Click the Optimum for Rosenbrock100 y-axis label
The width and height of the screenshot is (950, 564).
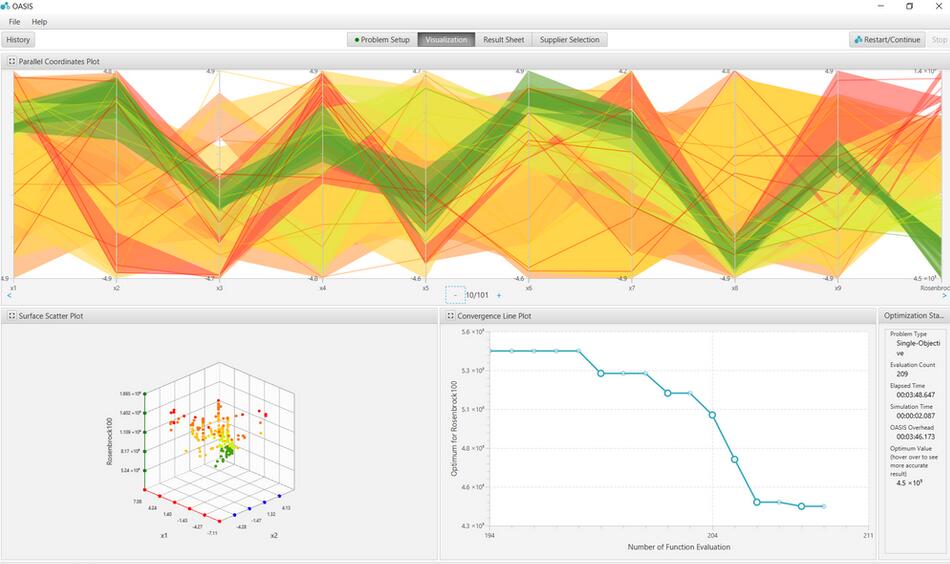454,428
